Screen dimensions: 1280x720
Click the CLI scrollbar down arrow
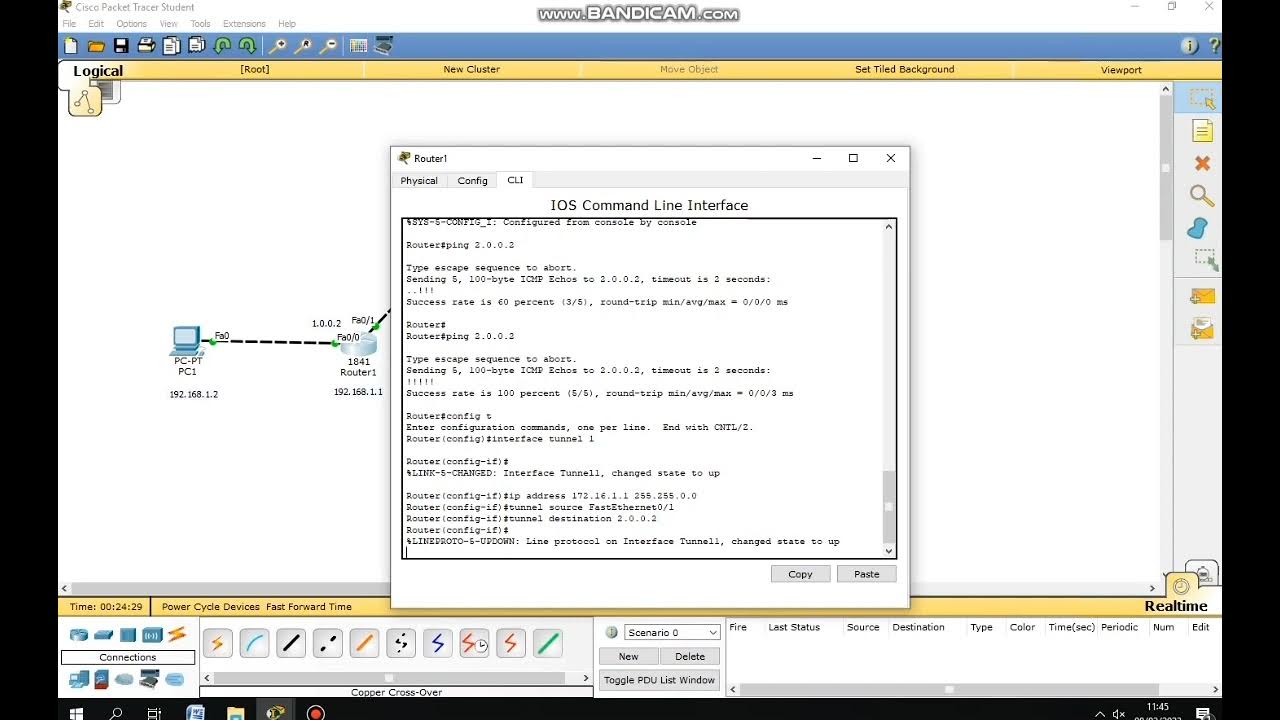888,551
